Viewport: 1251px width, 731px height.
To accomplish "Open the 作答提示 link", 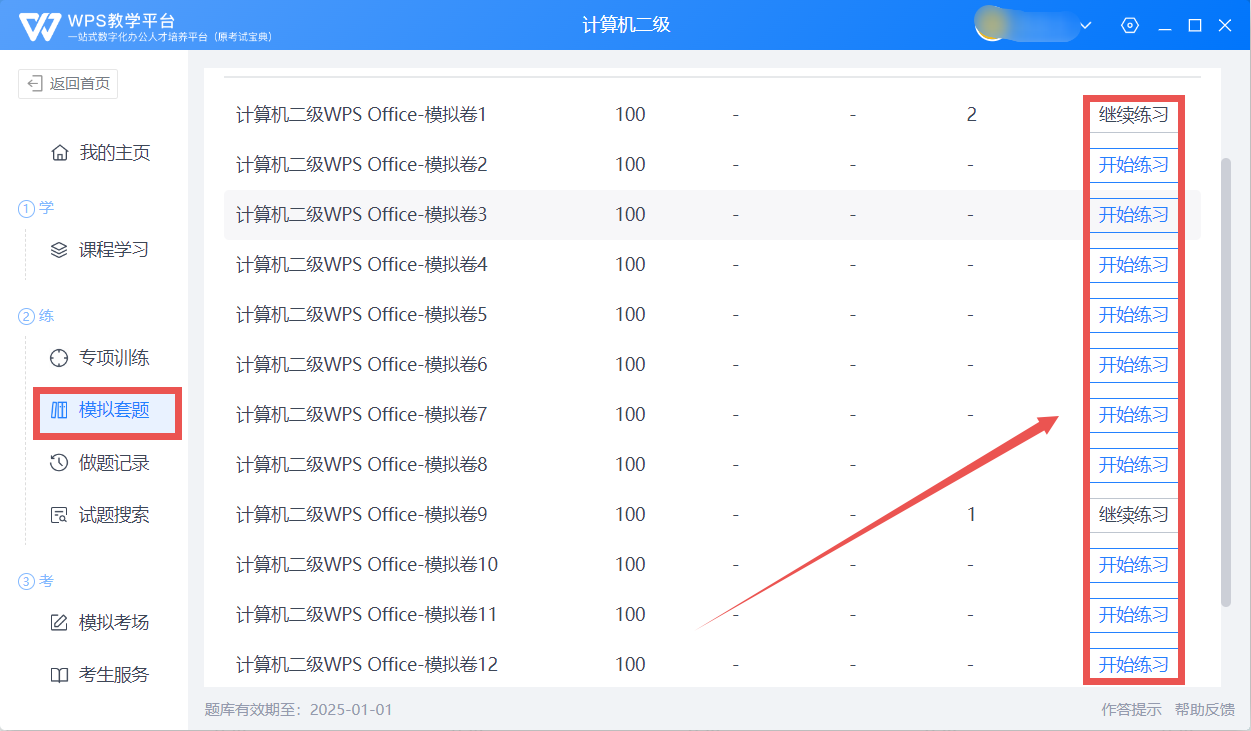I will tap(1131, 710).
